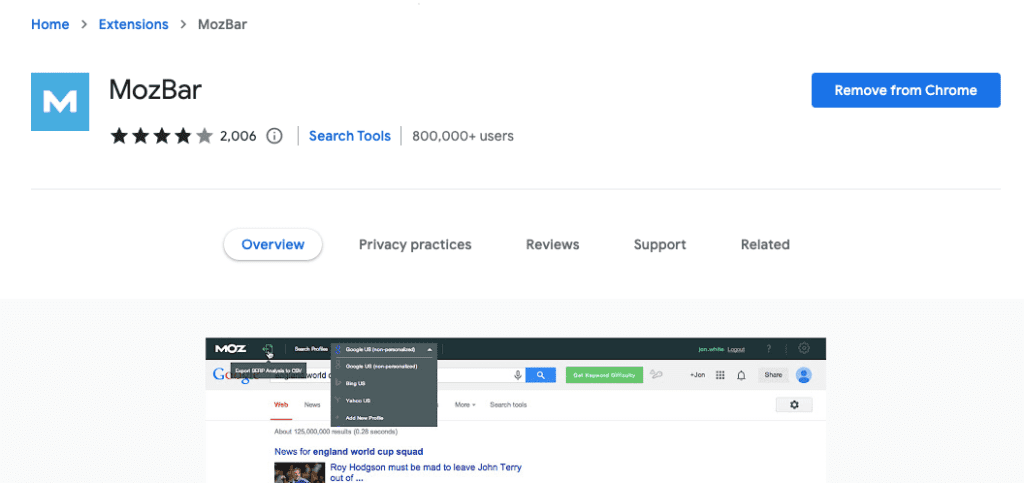Switch to the Overview tab
Viewport: 1024px width, 483px height.
click(273, 245)
